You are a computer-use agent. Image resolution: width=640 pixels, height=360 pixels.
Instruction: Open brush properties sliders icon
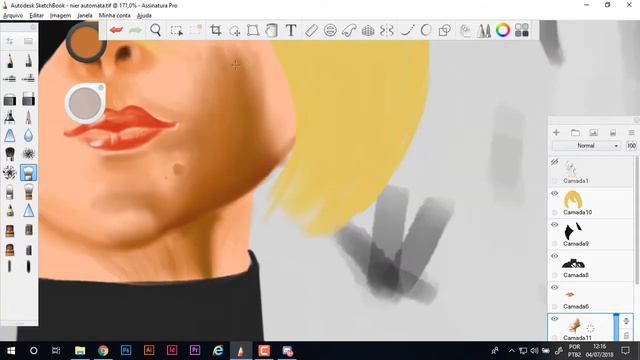(10, 41)
